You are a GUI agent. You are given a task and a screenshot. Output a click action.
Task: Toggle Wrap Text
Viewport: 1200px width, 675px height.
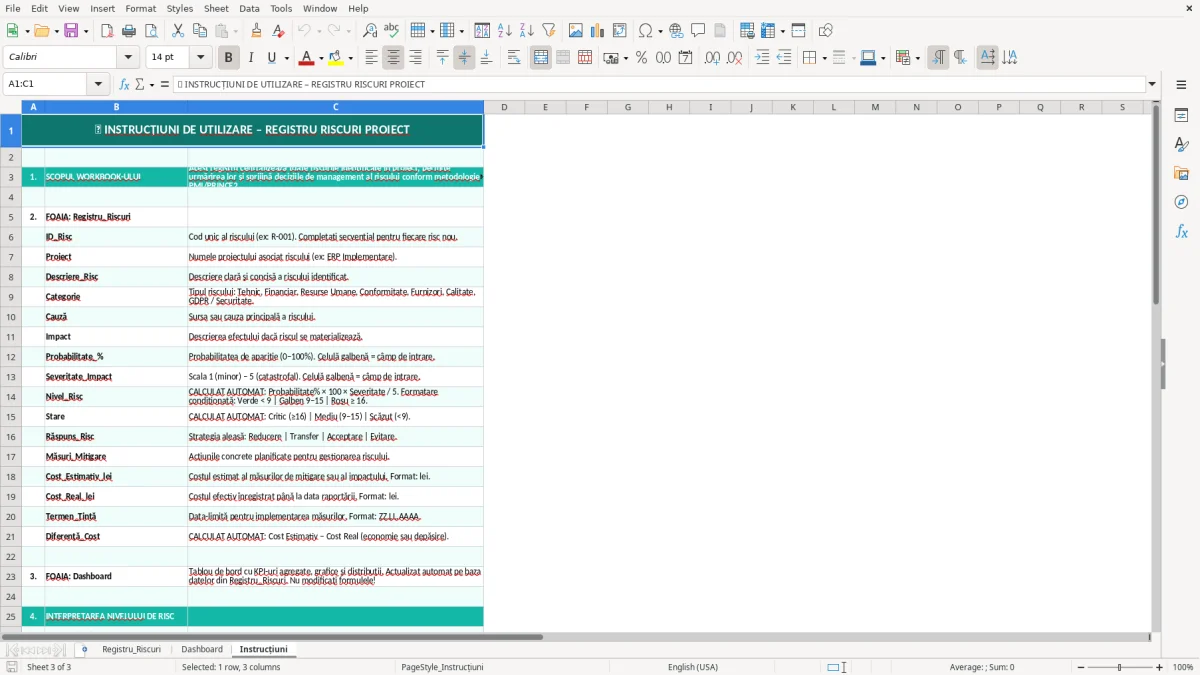click(x=514, y=58)
